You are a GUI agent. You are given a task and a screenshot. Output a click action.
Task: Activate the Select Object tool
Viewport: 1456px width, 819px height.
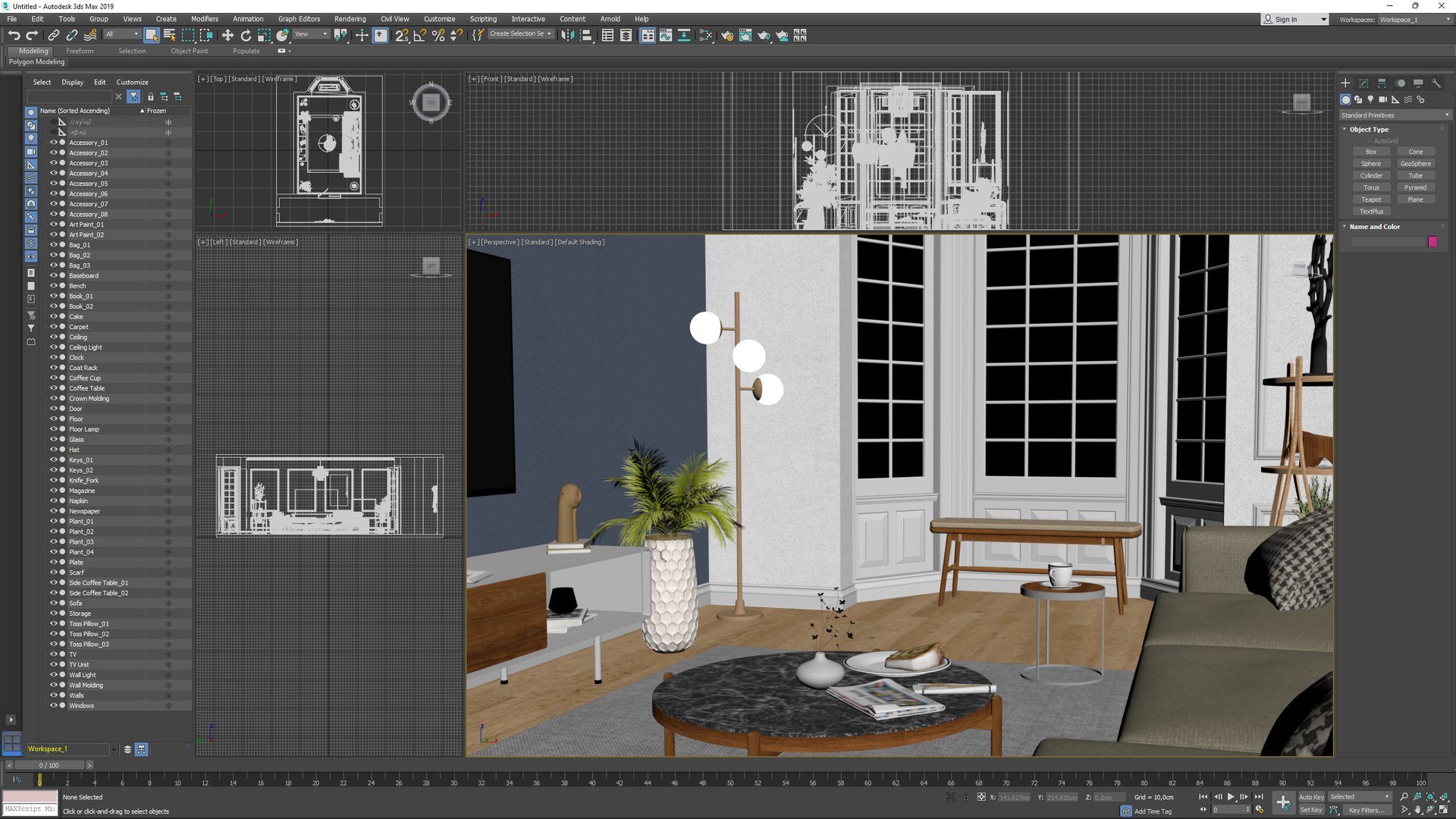(x=151, y=35)
